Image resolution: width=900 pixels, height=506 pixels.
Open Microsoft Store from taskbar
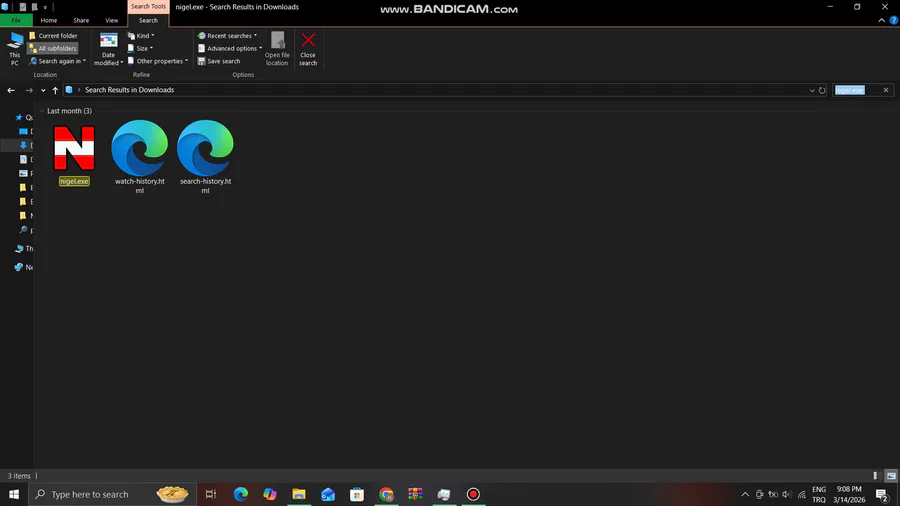pyautogui.click(x=357, y=494)
